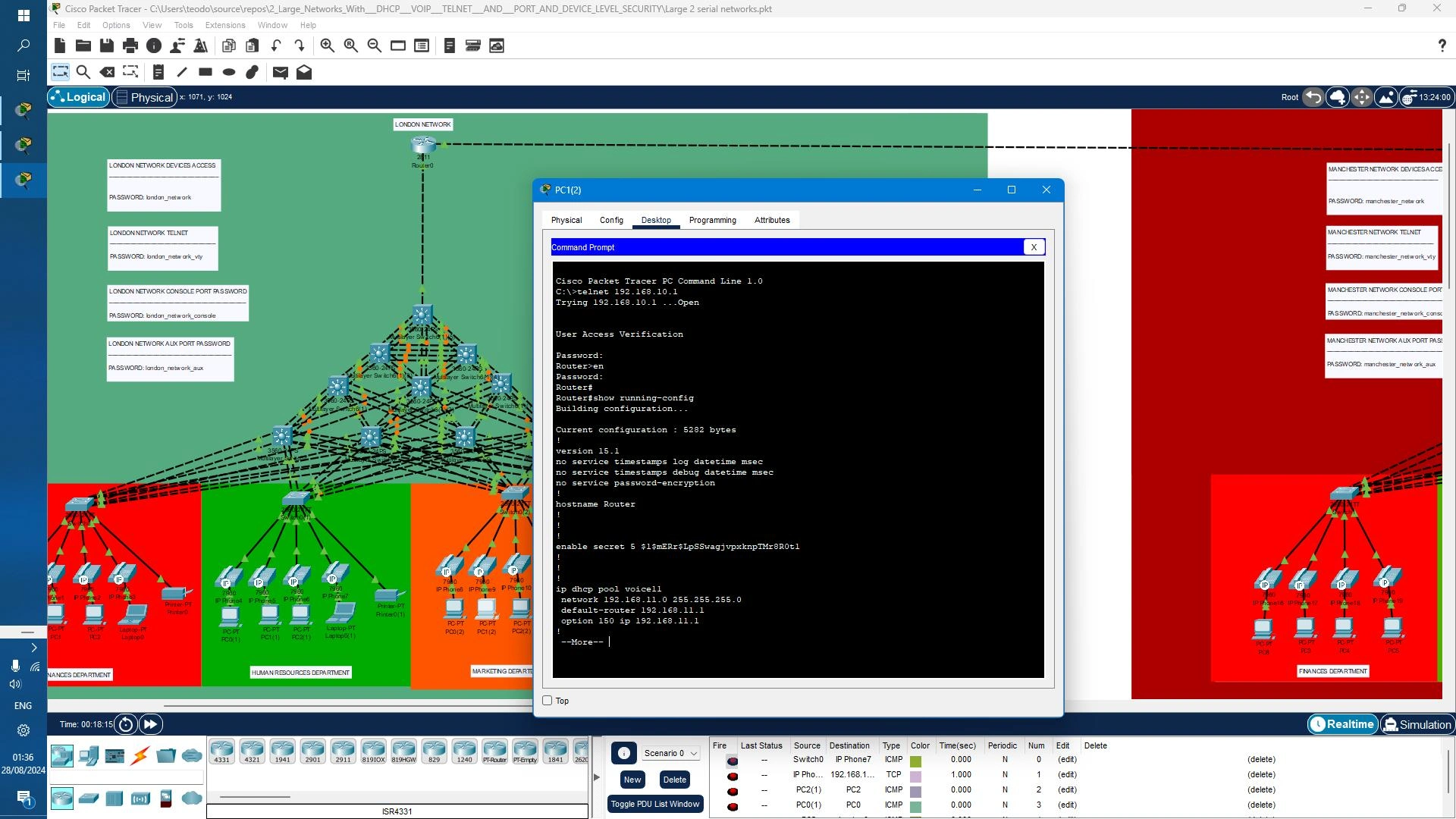Image resolution: width=1456 pixels, height=819 pixels.
Task: Click the New scenario button
Action: click(x=632, y=780)
